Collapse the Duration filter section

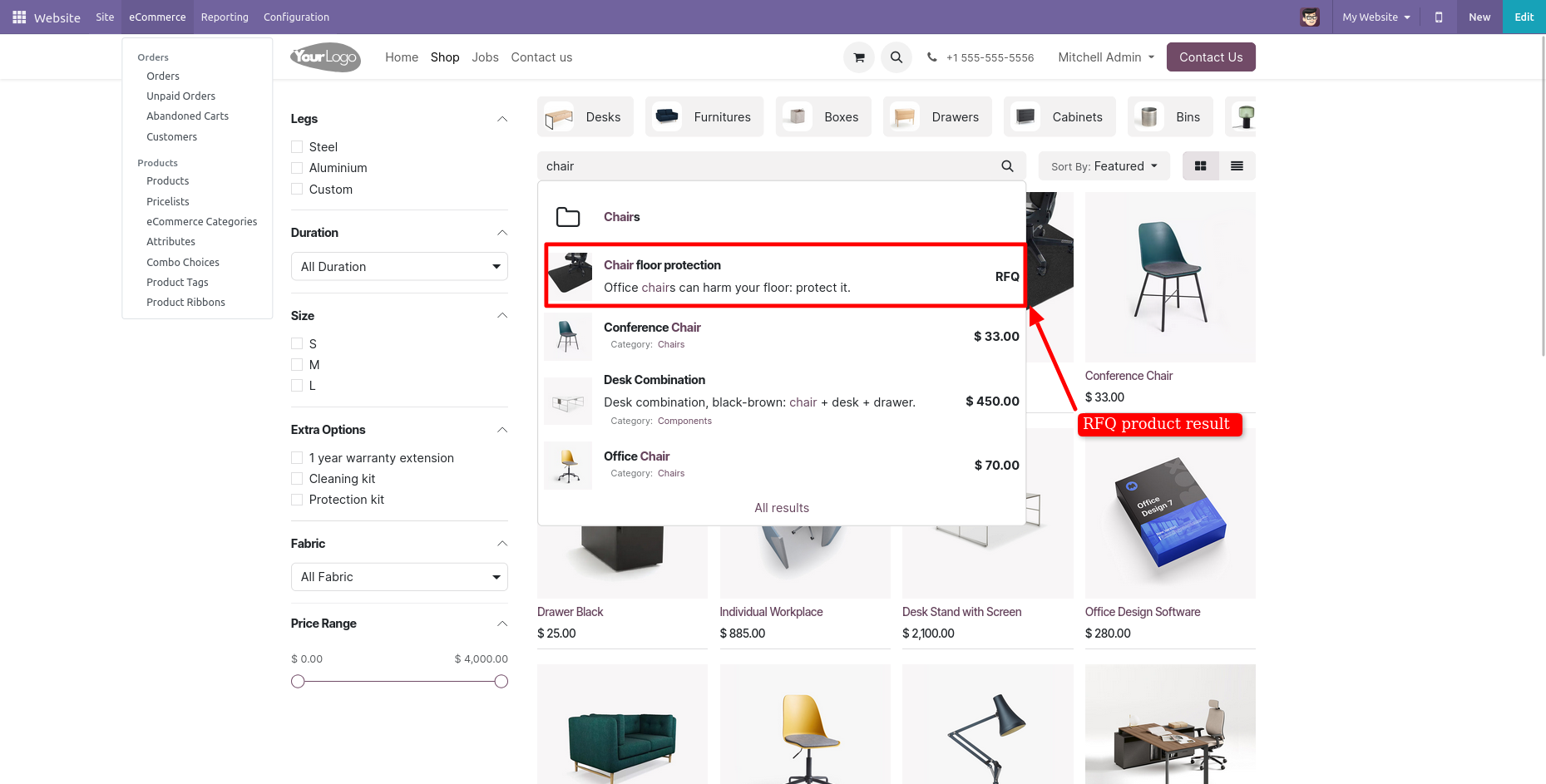[x=502, y=233]
